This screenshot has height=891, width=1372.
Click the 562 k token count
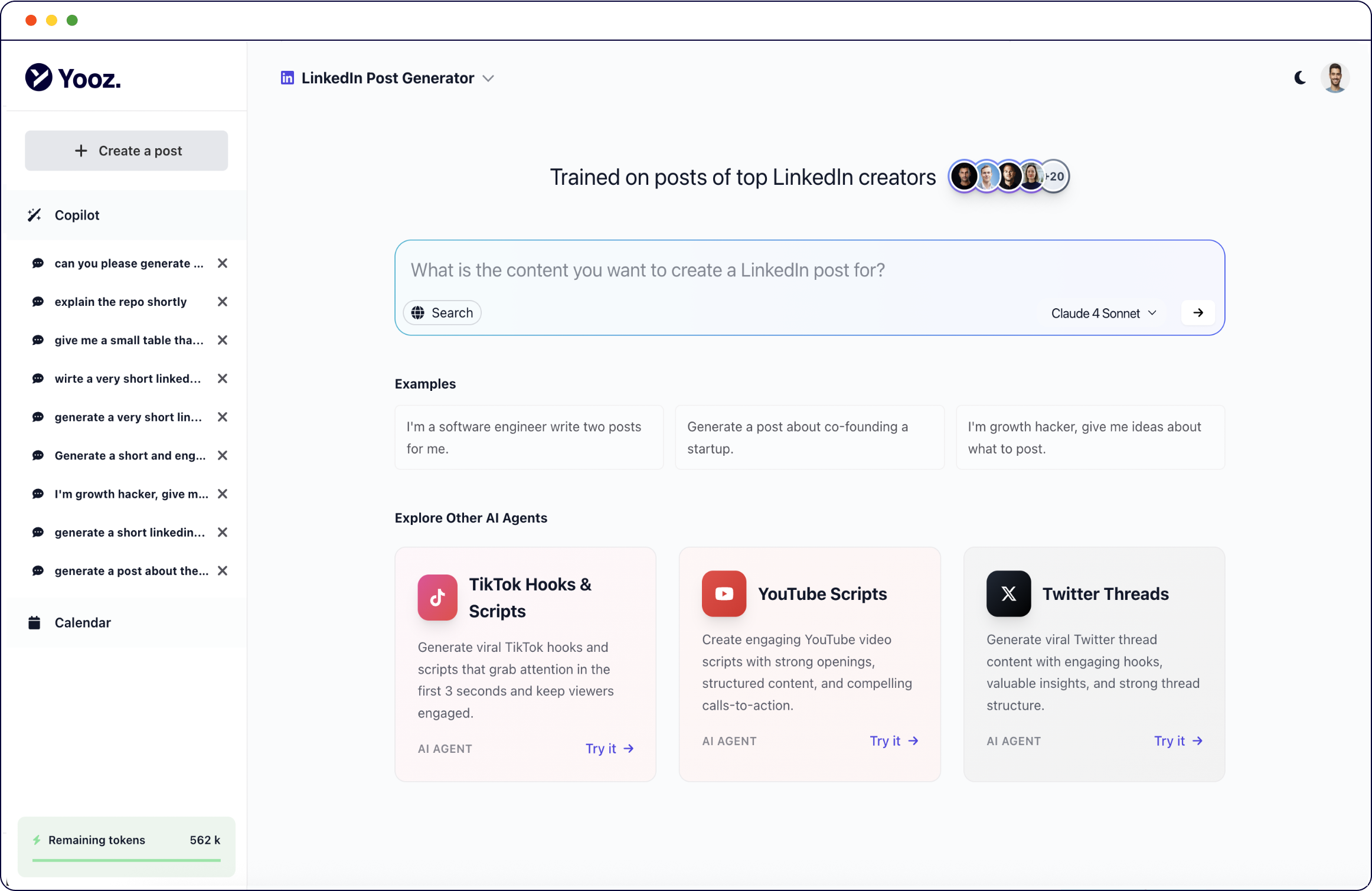coord(205,840)
